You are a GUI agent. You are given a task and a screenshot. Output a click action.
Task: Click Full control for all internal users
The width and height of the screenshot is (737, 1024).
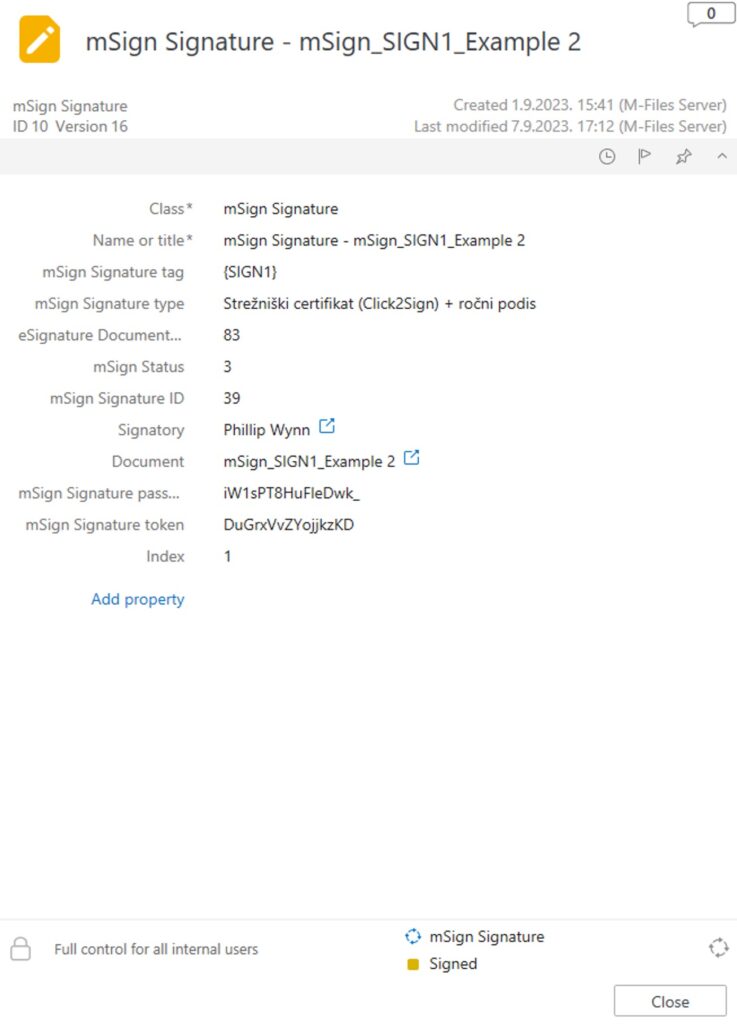[156, 949]
